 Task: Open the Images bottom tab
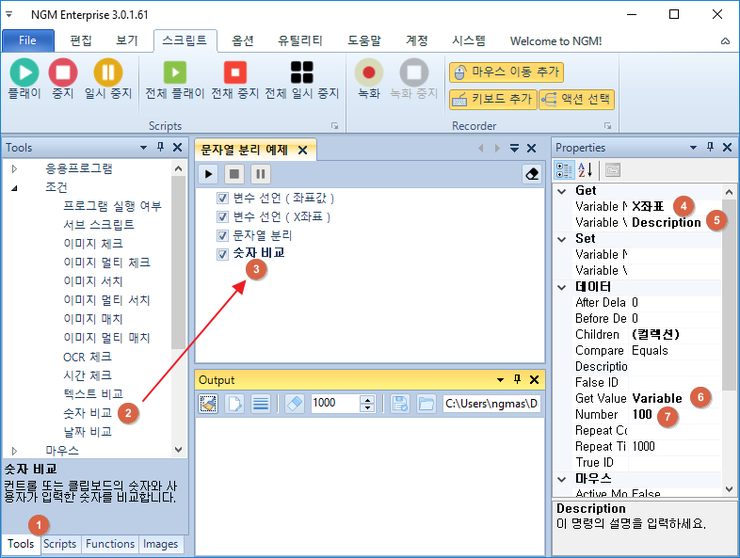click(160, 544)
